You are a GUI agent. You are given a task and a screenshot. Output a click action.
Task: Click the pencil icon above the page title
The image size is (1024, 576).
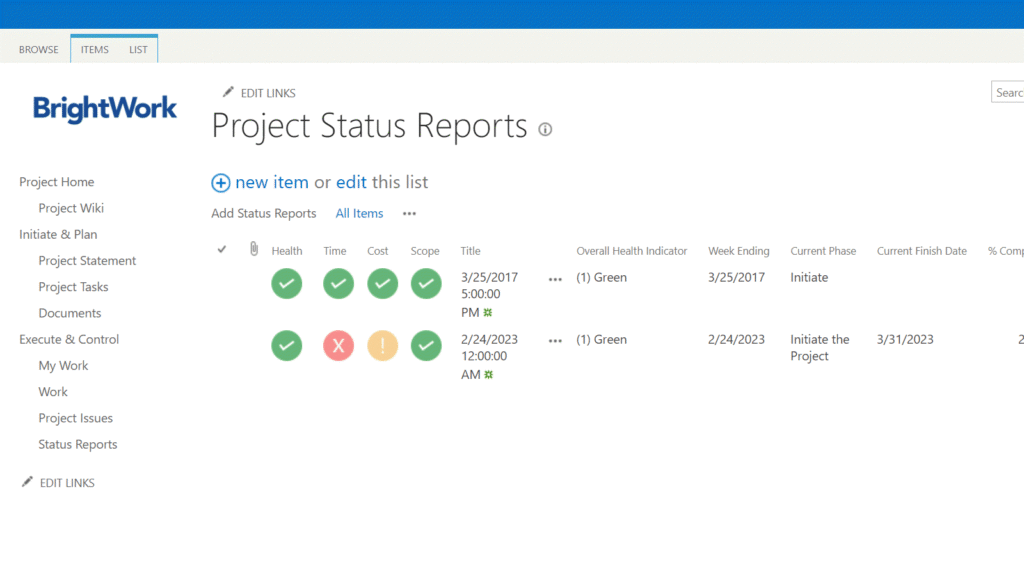[x=228, y=92]
